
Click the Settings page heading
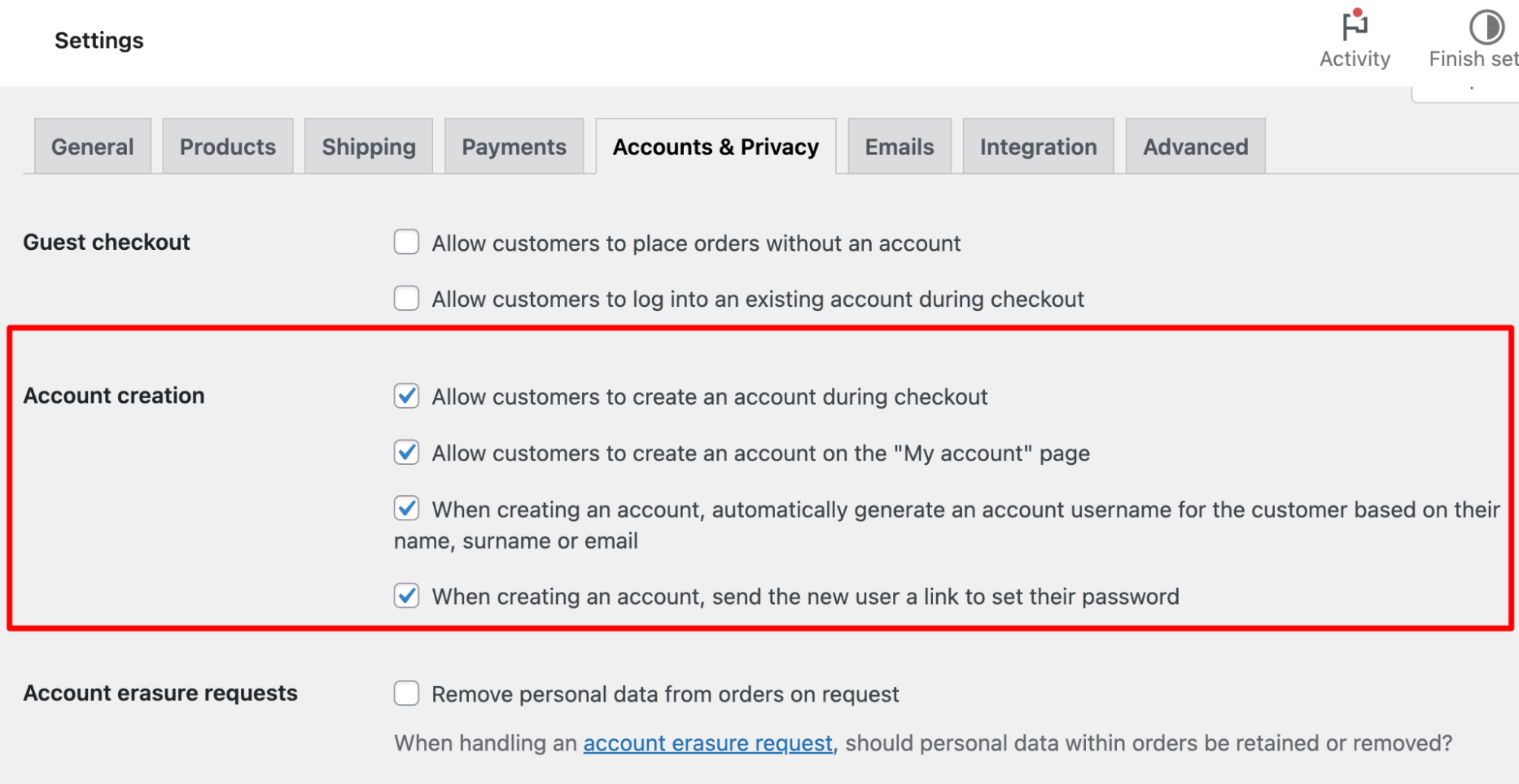[99, 40]
